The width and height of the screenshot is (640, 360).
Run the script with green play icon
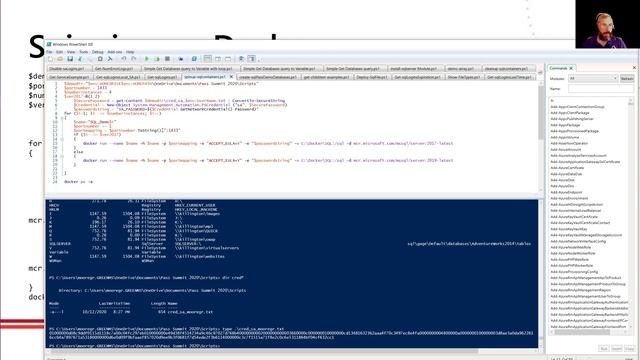click(x=147, y=59)
